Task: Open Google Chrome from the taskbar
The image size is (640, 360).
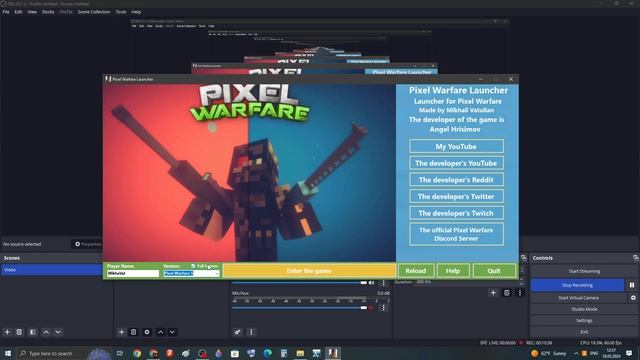Action: pos(137,353)
